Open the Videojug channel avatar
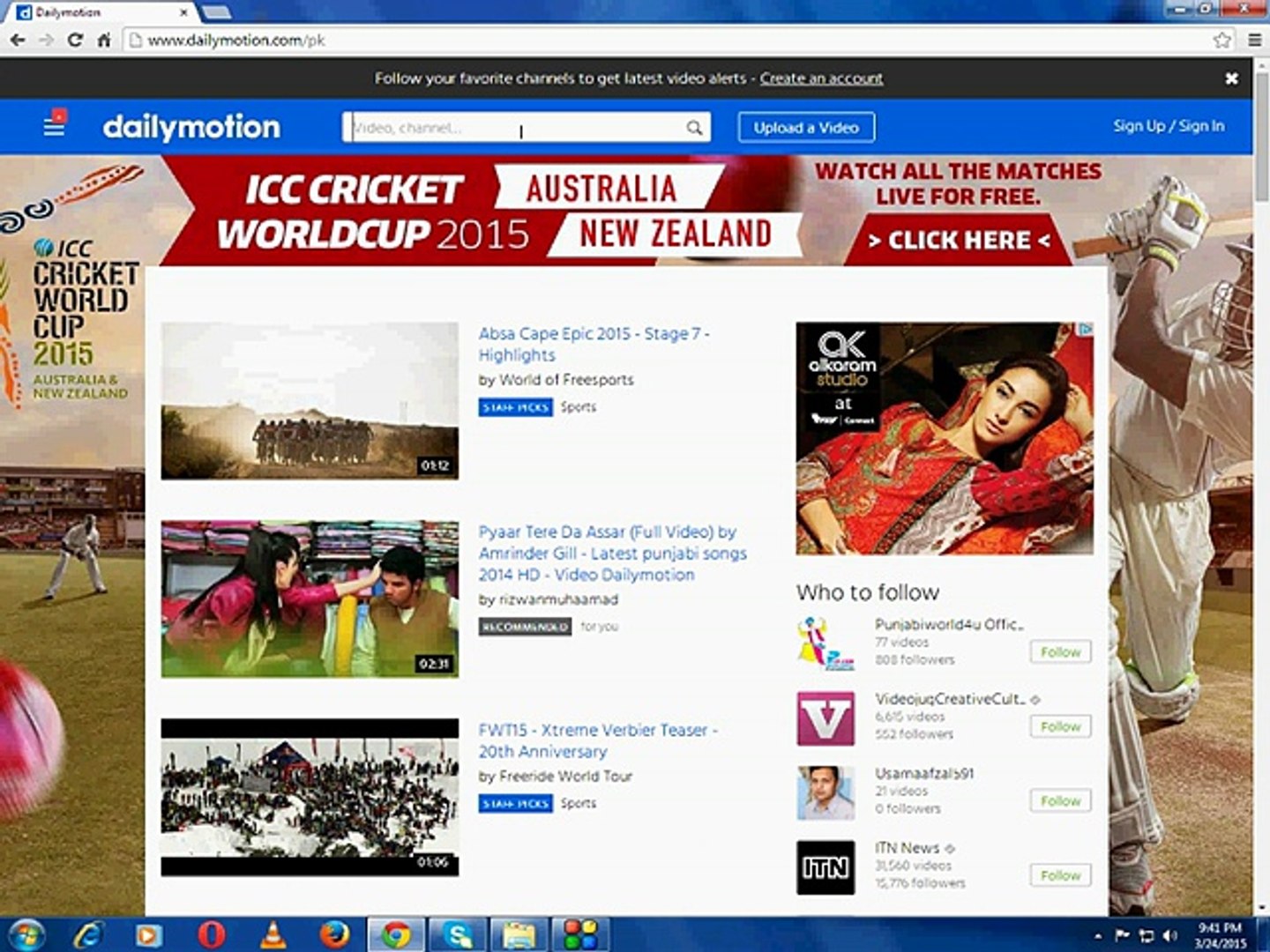Screen dimensions: 1270x952 [825, 718]
